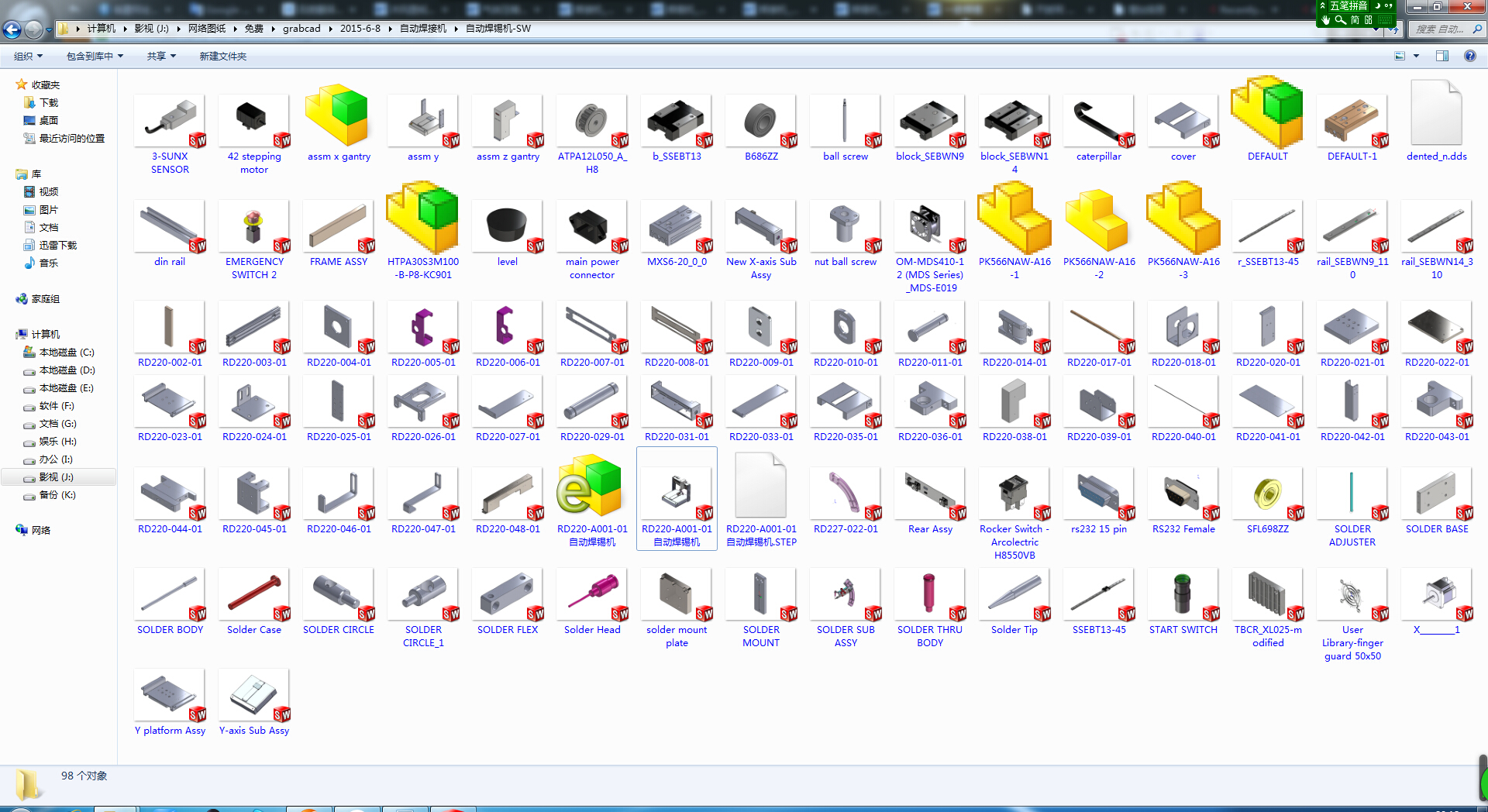Select the RD220-022-01 plate part

point(1437,335)
